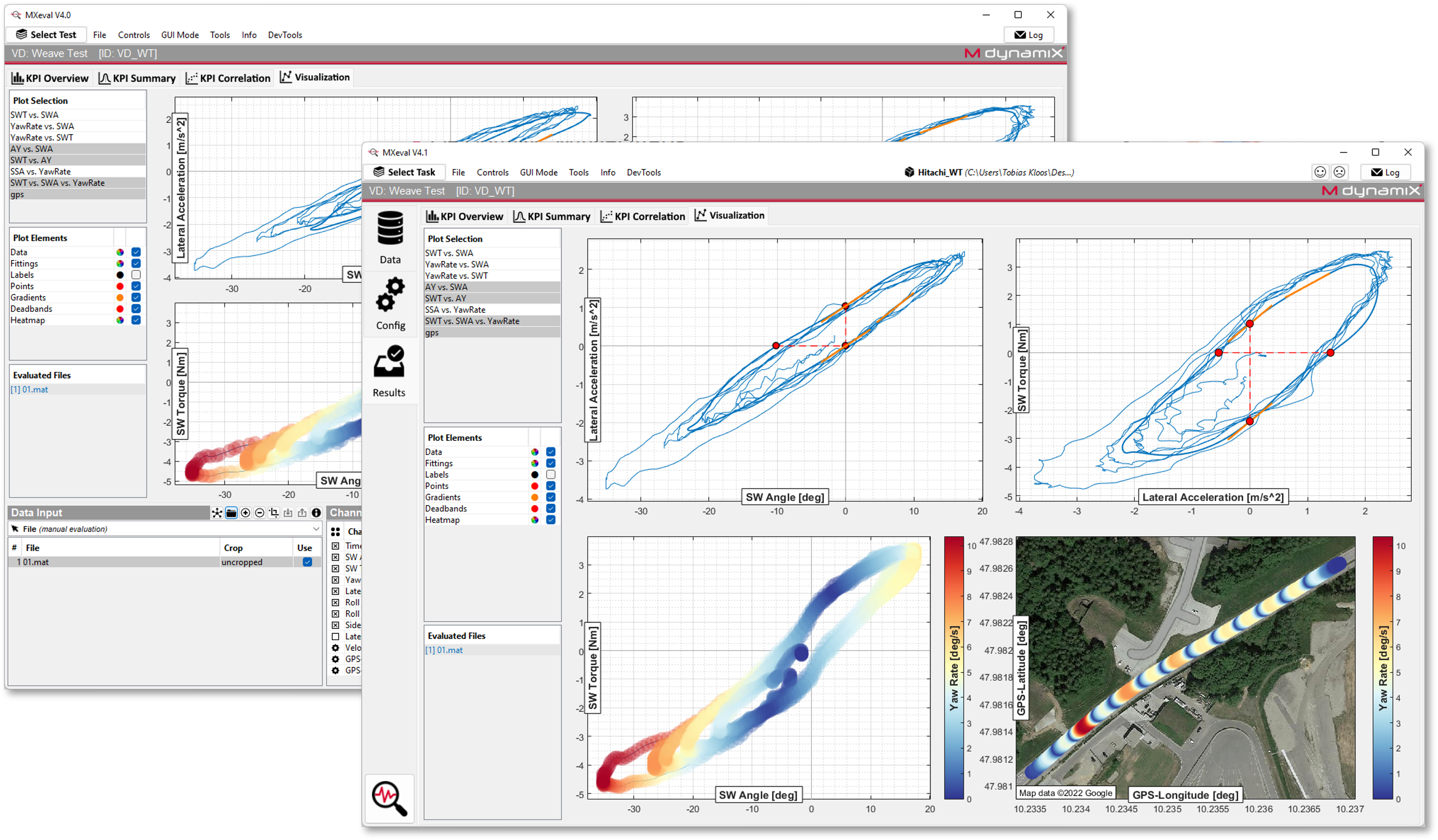The width and height of the screenshot is (1438, 840).
Task: Toggle Points checkbox in V4.1 Plot Elements
Action: (x=551, y=486)
